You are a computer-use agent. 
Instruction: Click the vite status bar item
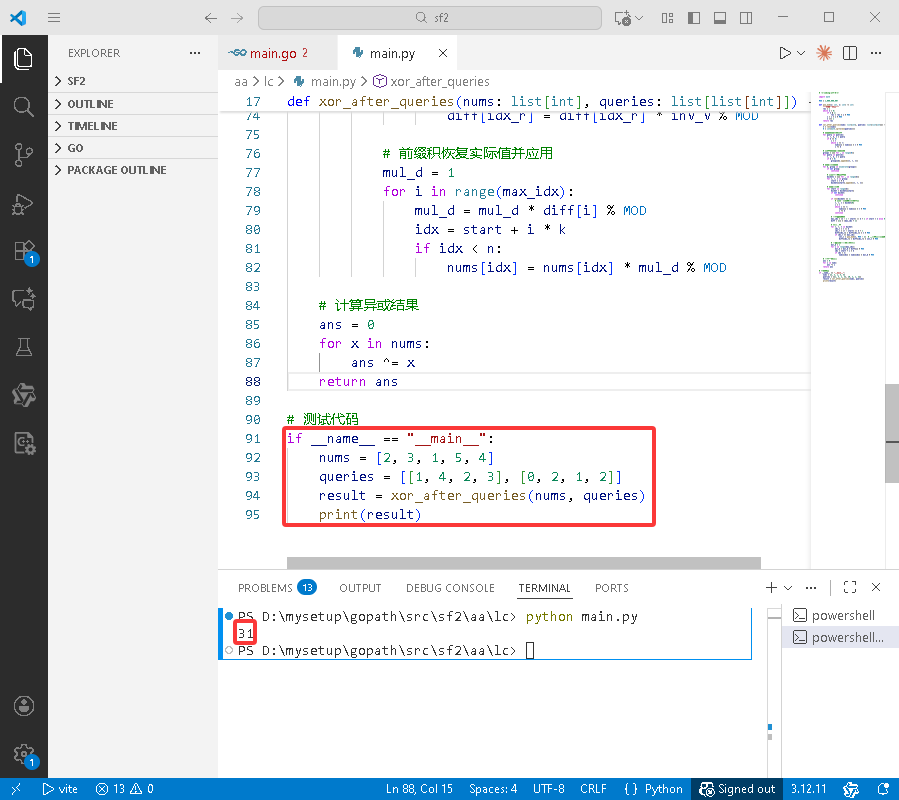tap(60, 789)
